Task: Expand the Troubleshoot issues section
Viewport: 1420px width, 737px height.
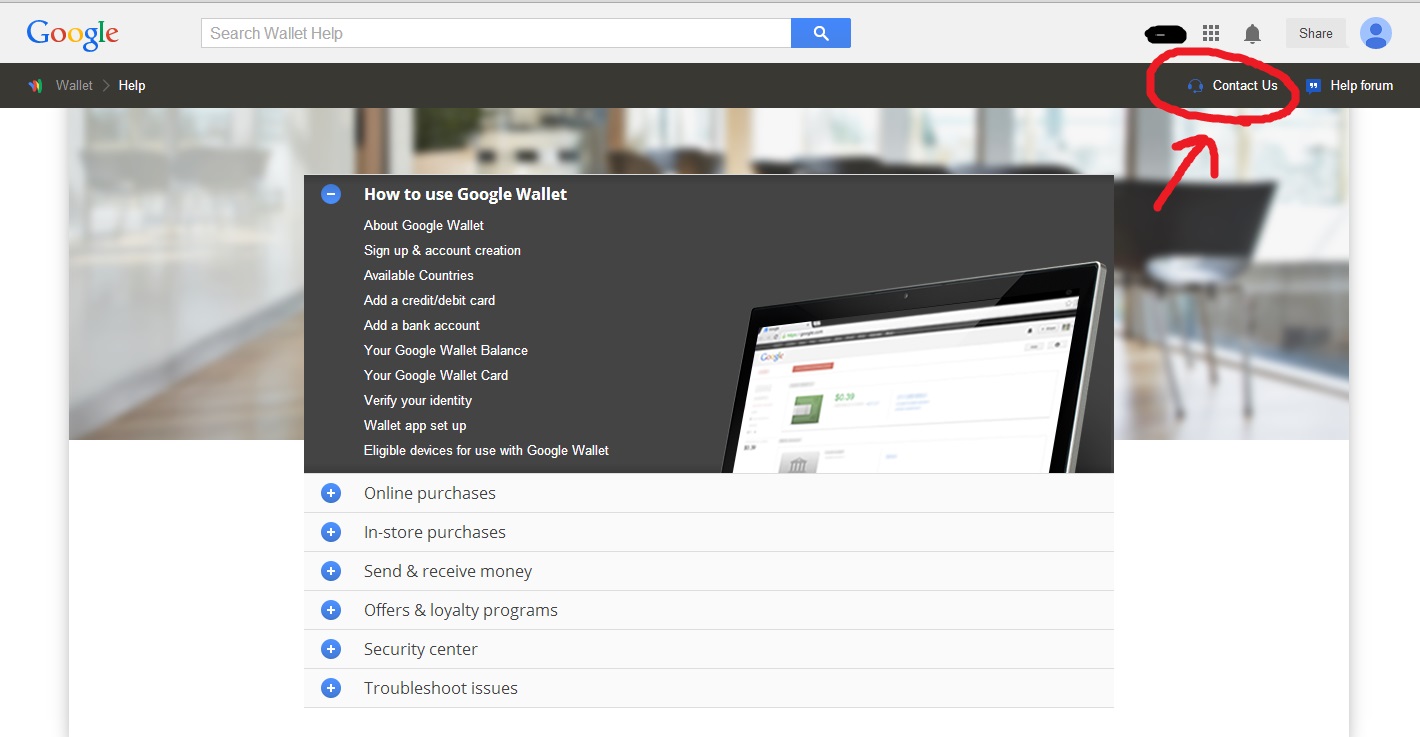Action: [x=331, y=688]
